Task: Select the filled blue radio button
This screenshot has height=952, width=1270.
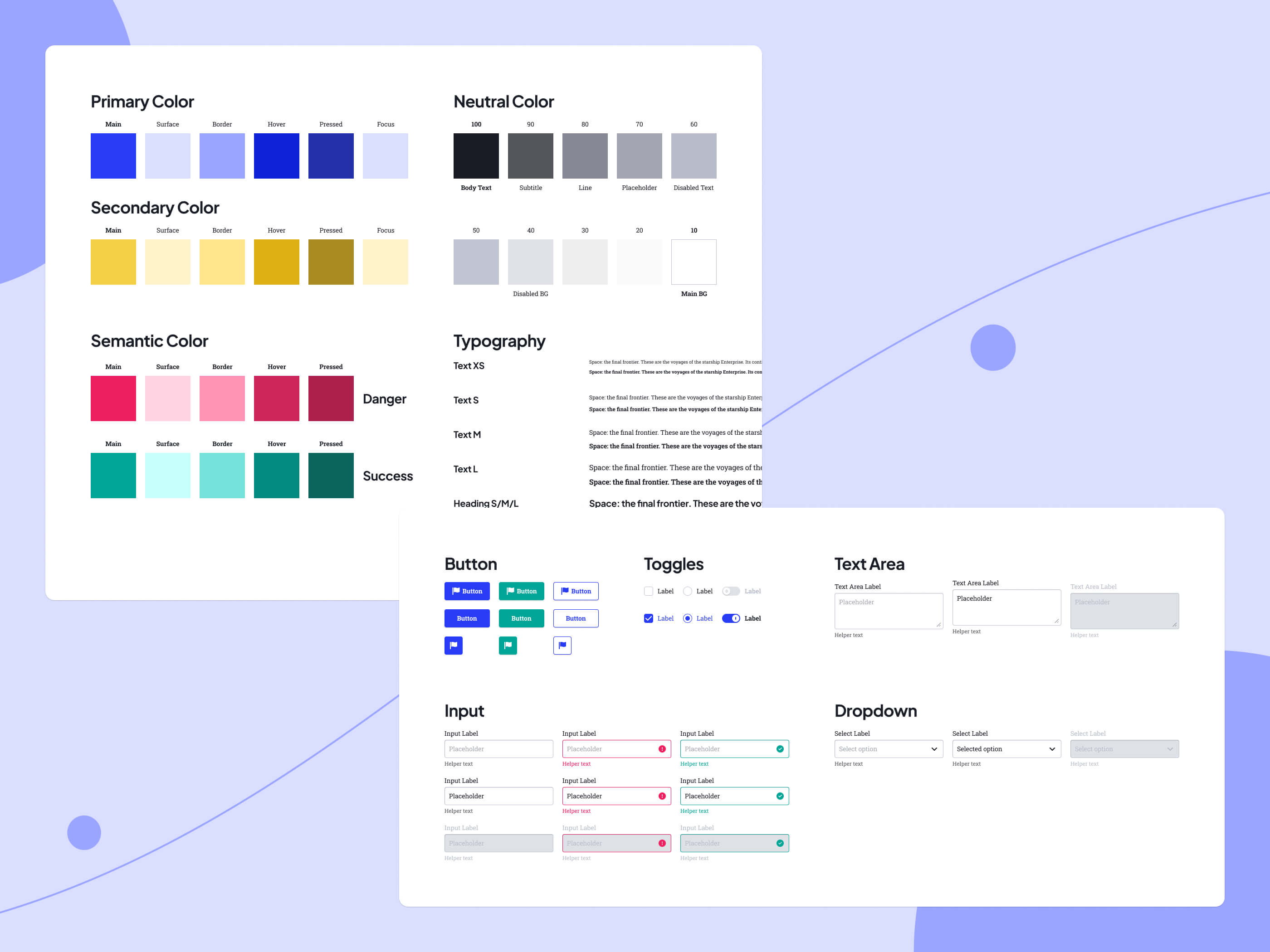Action: pyautogui.click(x=687, y=618)
